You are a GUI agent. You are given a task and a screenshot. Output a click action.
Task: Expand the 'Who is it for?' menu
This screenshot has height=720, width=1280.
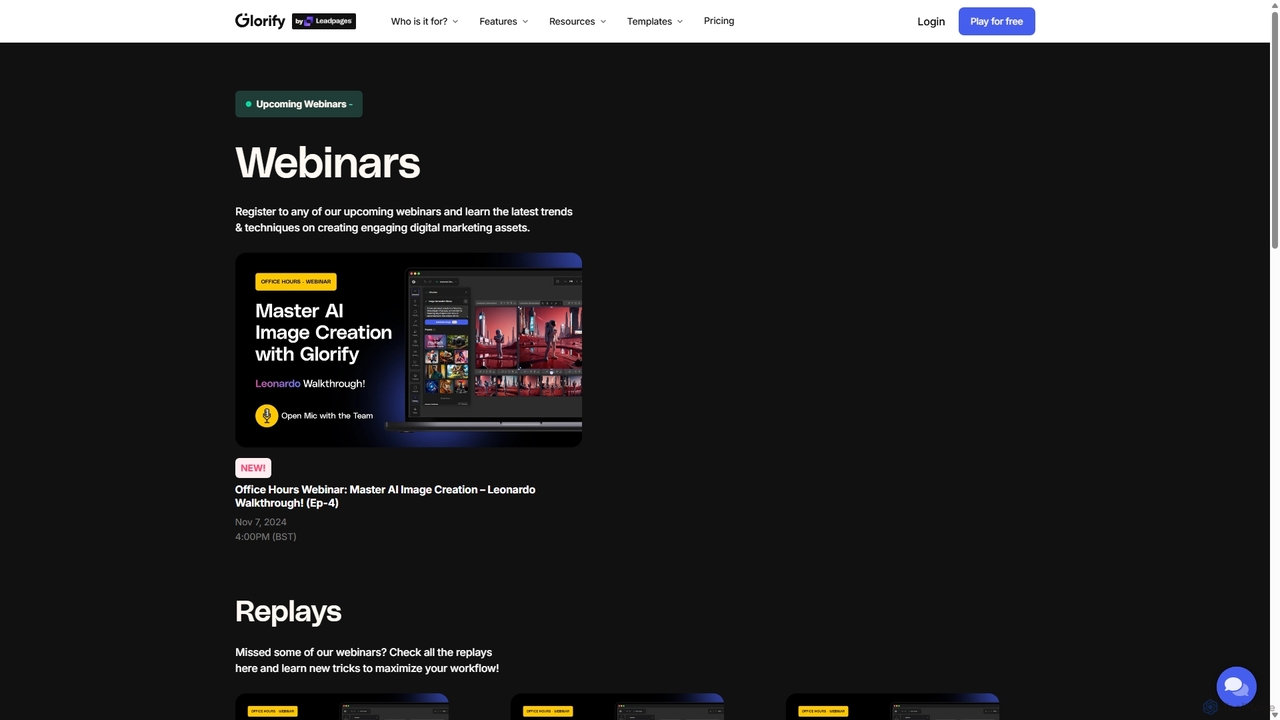pos(424,21)
